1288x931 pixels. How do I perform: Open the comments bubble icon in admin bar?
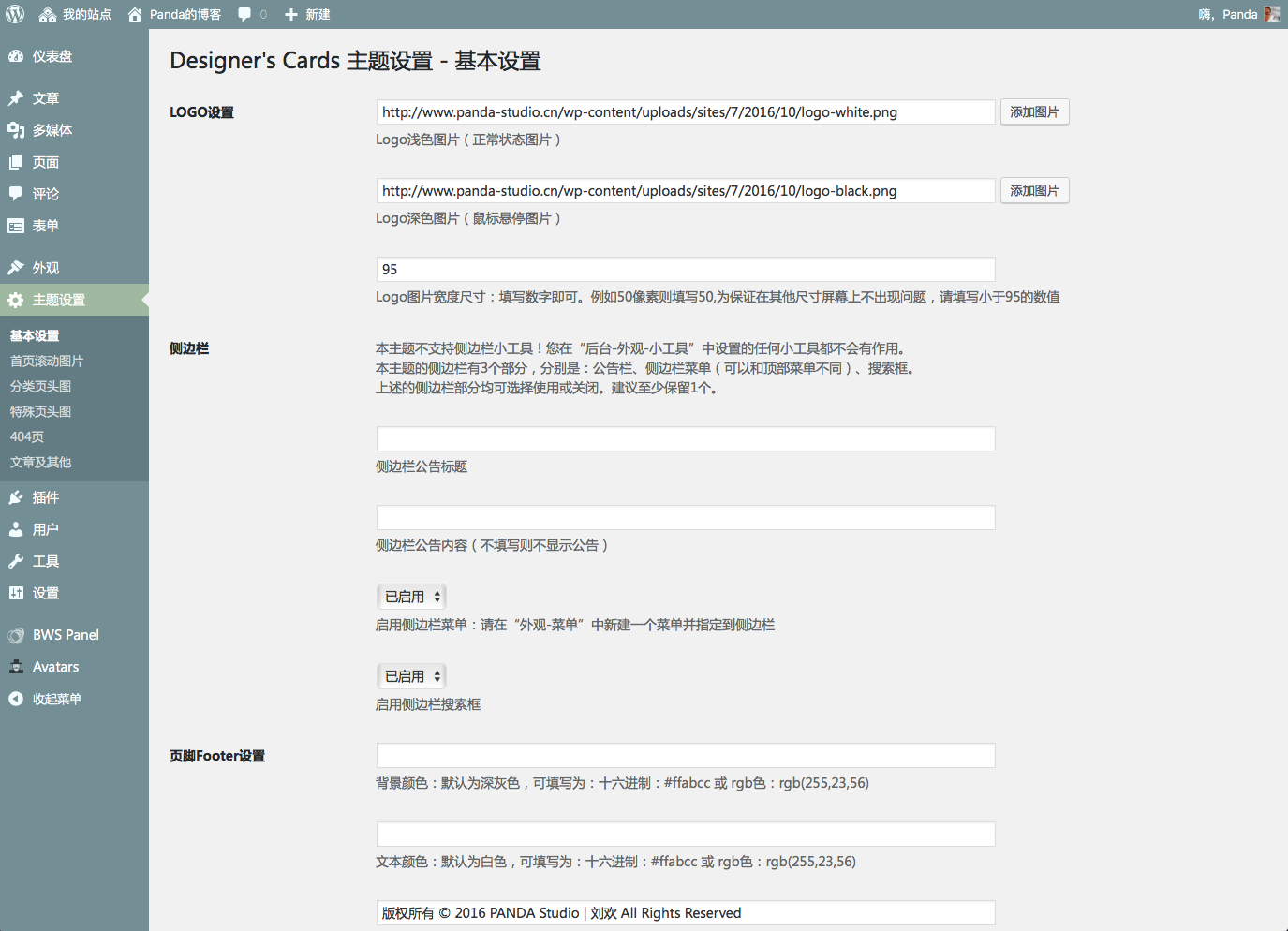[x=245, y=14]
